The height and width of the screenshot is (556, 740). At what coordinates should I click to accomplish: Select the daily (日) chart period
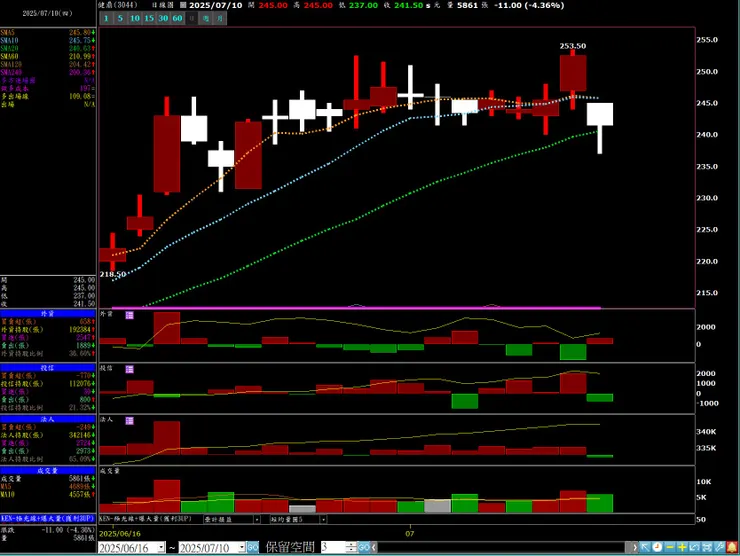192,18
